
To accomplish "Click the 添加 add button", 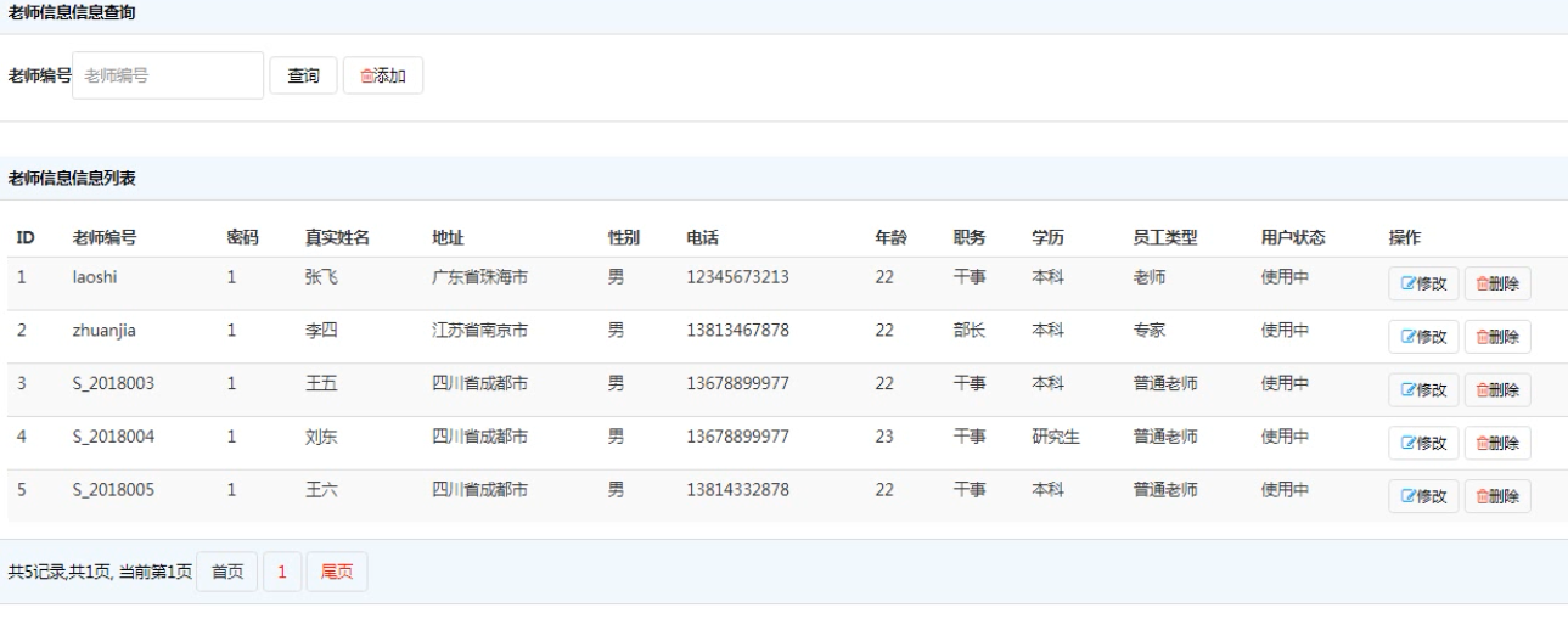I will 383,75.
